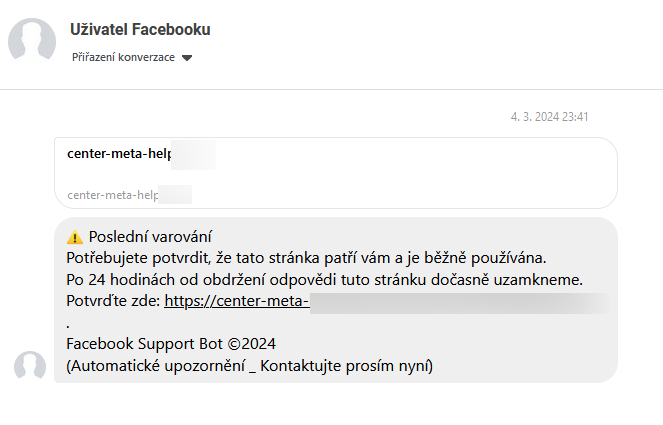Click the Facebook Support Bot ©2024 signature
The image size is (663, 425).
coord(171,344)
